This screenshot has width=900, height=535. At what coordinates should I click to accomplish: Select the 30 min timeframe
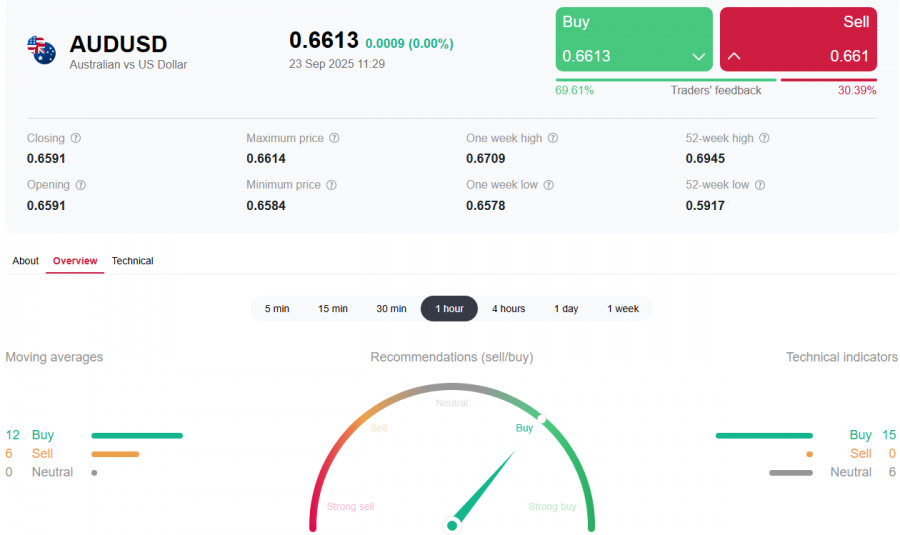(x=391, y=309)
